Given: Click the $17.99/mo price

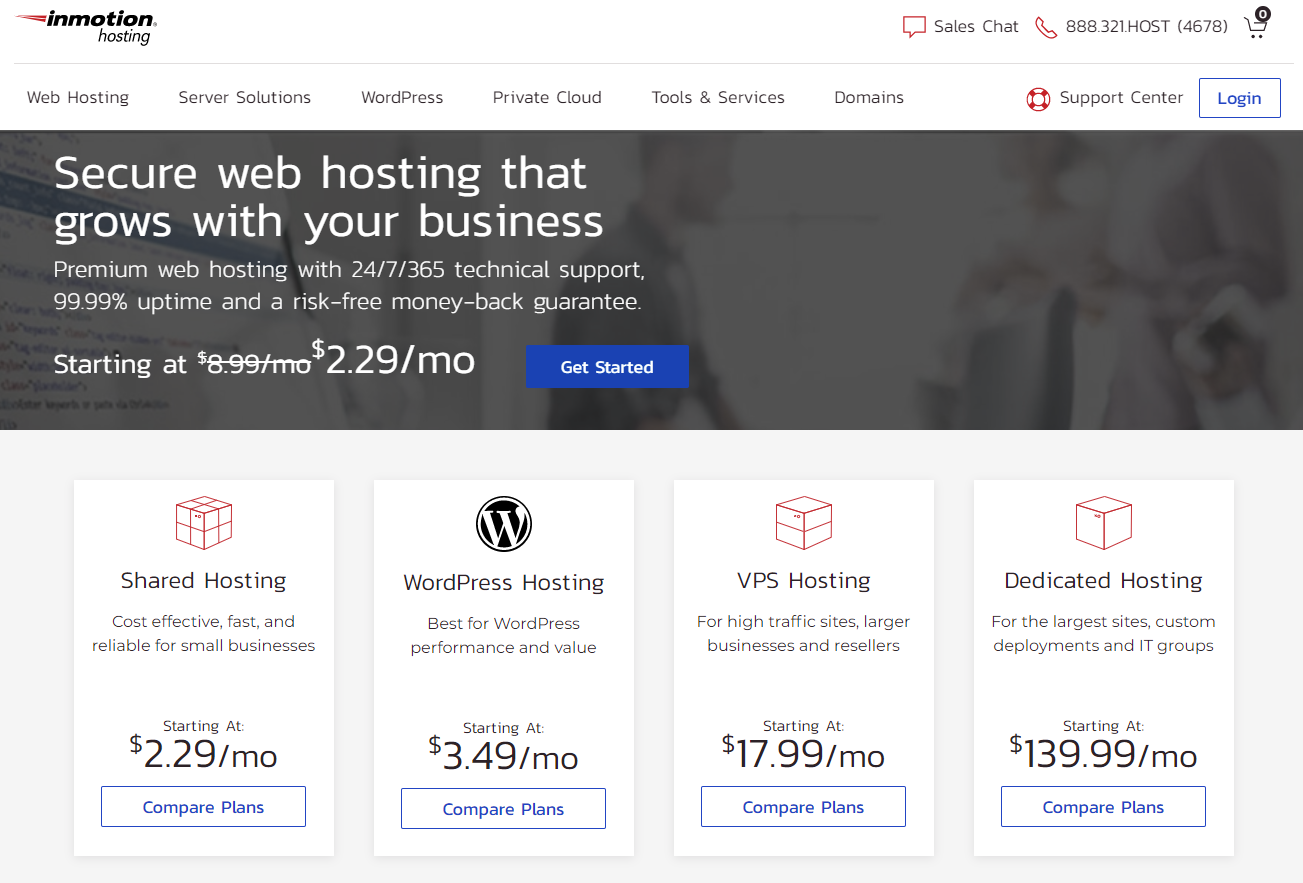Looking at the screenshot, I should pos(804,753).
